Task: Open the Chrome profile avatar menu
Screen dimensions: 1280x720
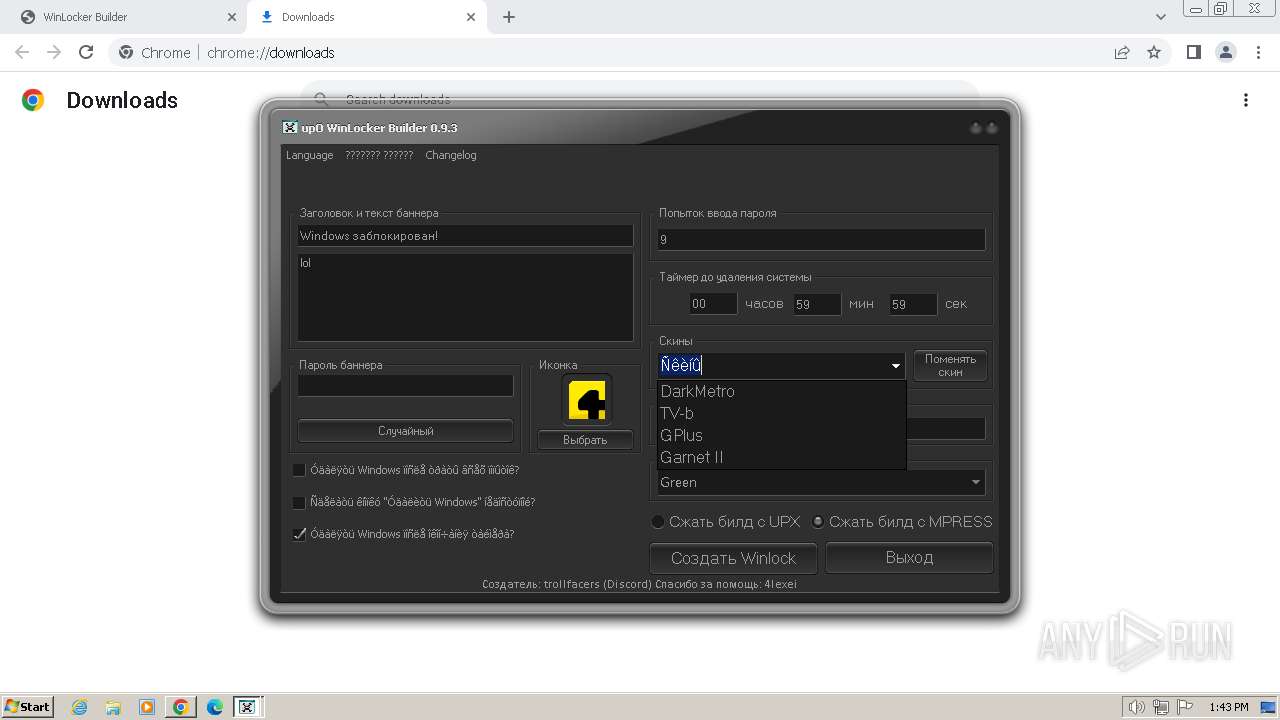Action: pyautogui.click(x=1225, y=52)
